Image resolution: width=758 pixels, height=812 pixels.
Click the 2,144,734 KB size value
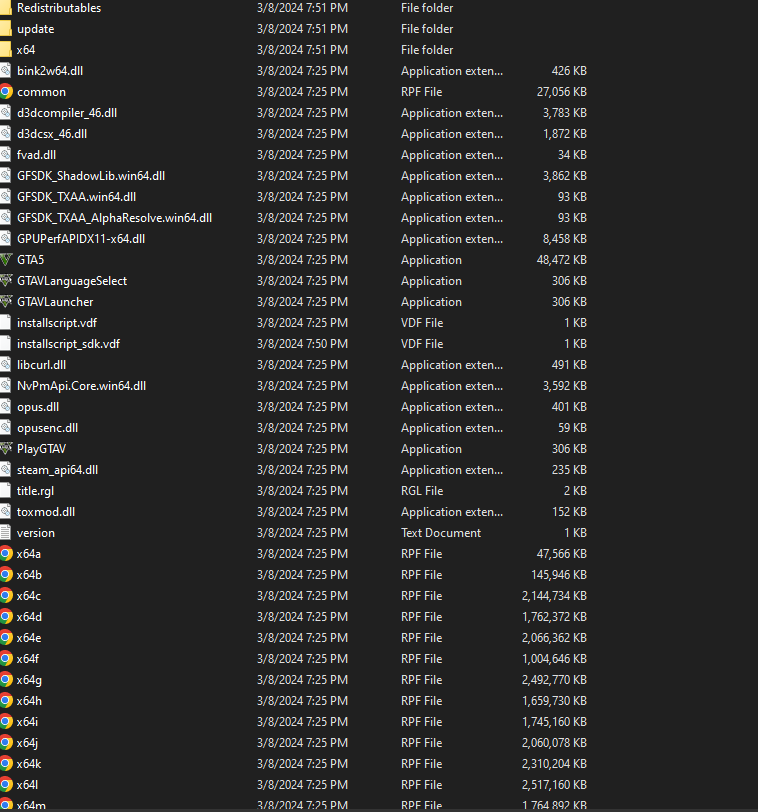coord(555,596)
